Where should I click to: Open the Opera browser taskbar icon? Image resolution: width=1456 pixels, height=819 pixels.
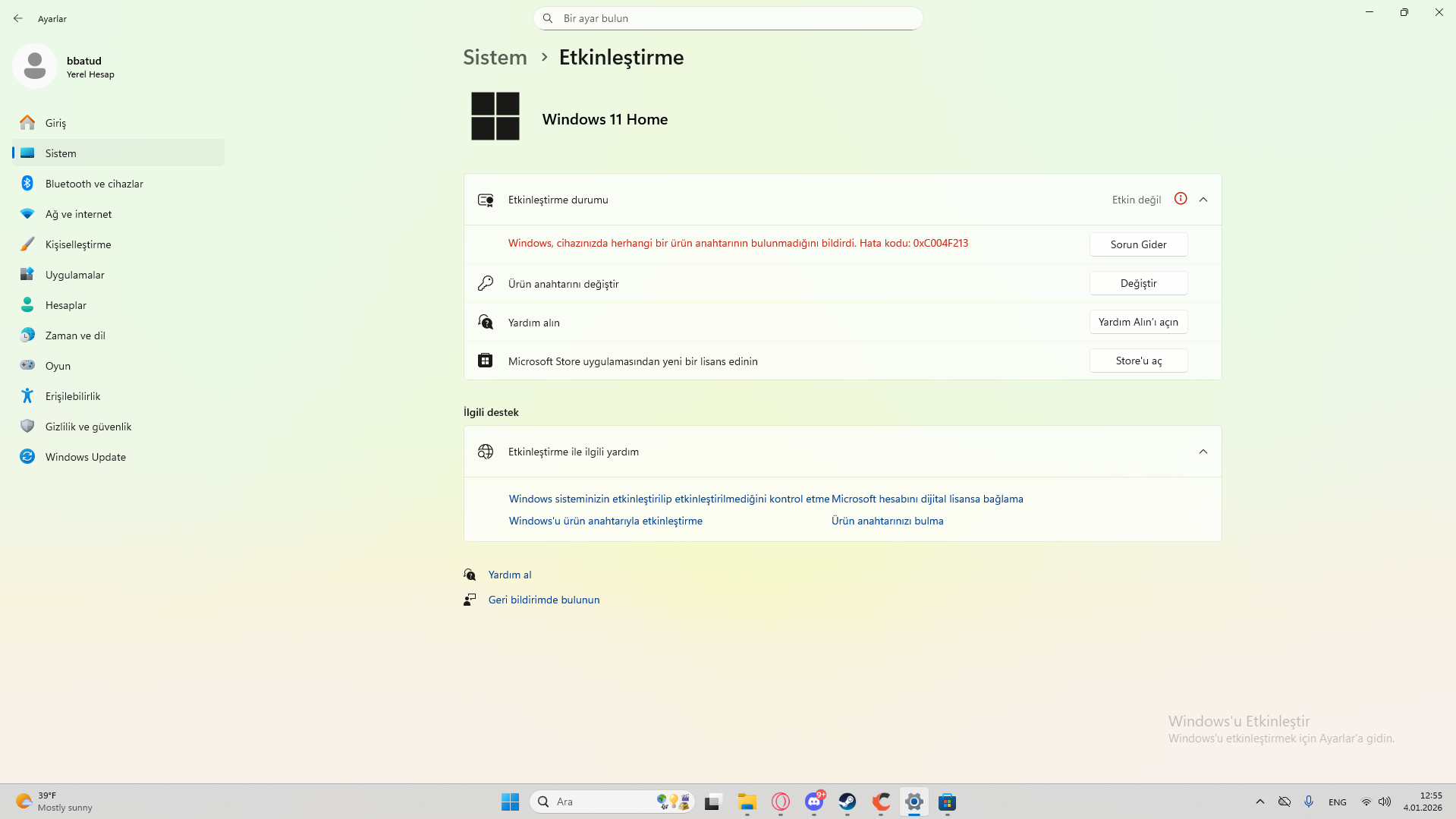[781, 802]
